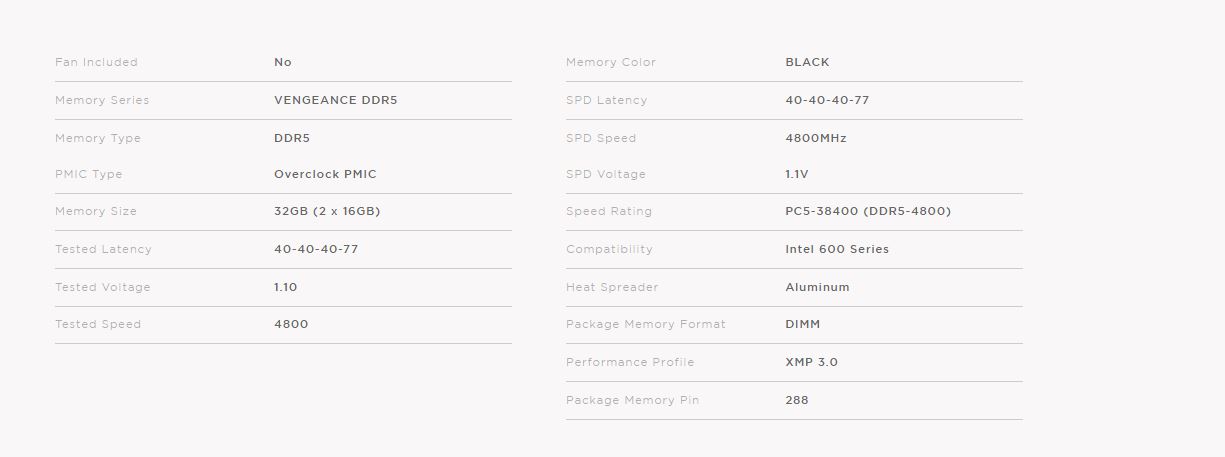Click the Performance Profile label
The height and width of the screenshot is (457, 1225).
tap(630, 362)
